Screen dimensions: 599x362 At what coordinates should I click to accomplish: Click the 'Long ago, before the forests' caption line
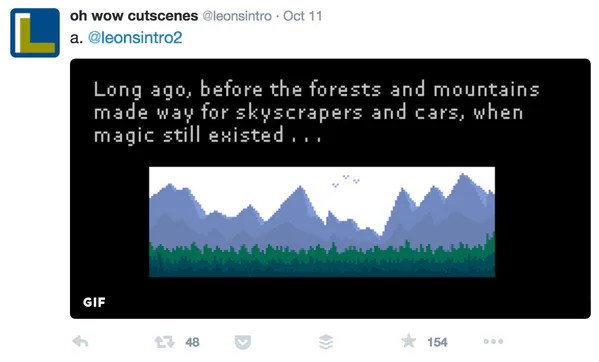coord(317,90)
